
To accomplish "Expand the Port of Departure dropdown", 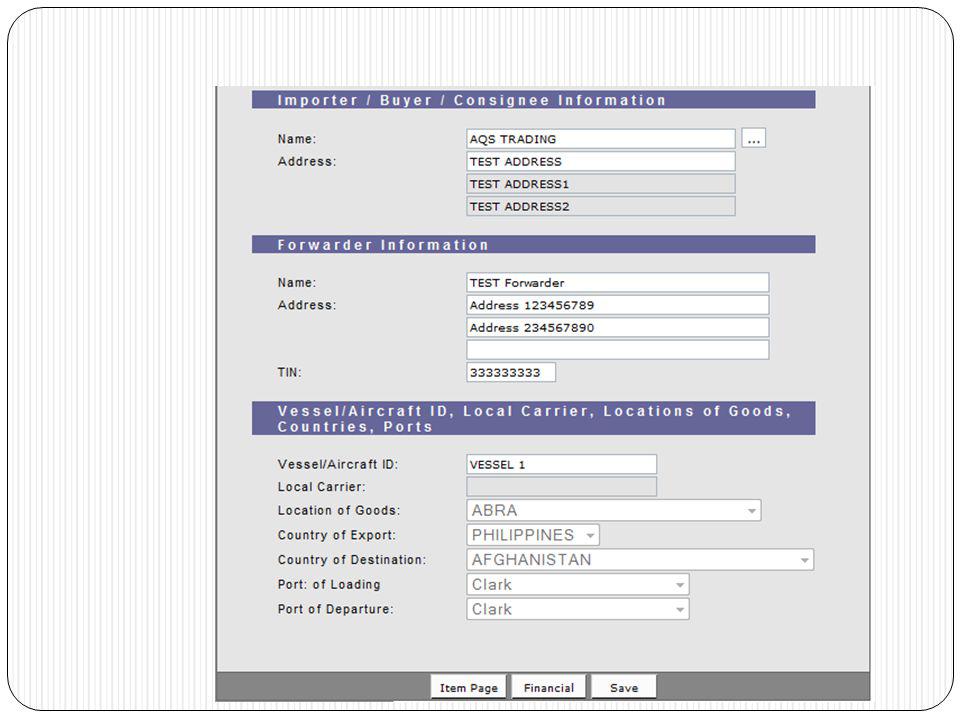I will point(577,609).
